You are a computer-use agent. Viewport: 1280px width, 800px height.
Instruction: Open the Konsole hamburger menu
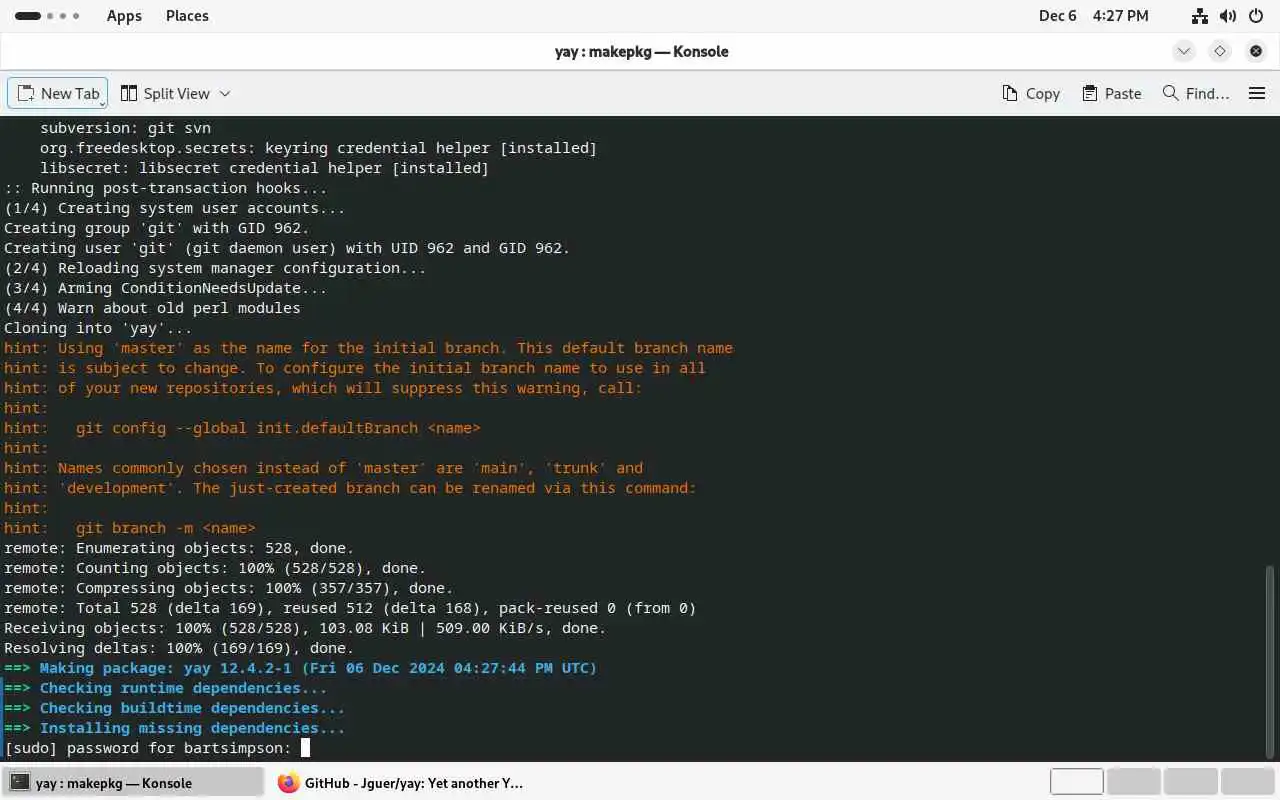point(1257,93)
